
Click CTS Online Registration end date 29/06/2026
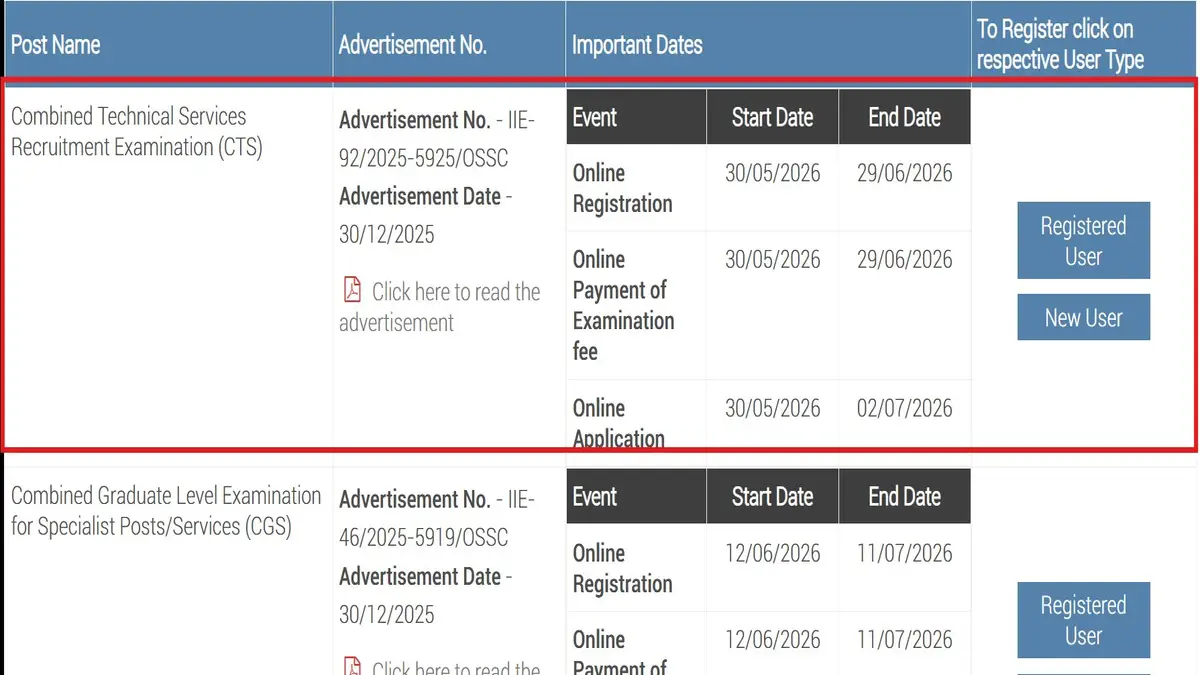(904, 173)
